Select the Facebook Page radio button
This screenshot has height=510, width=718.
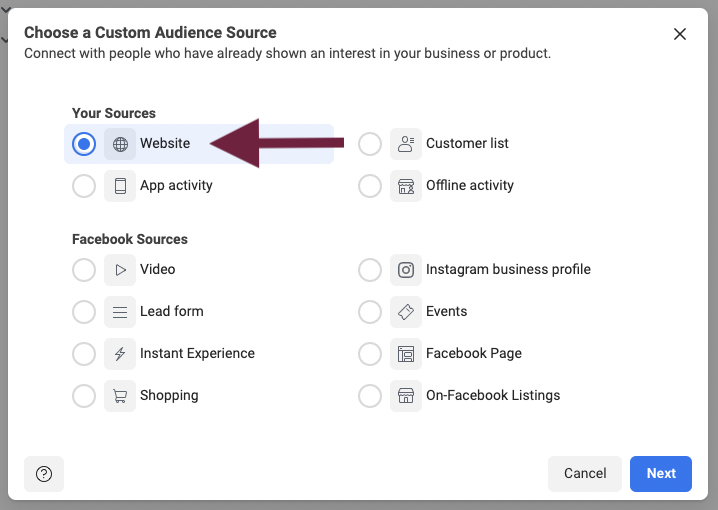click(370, 354)
